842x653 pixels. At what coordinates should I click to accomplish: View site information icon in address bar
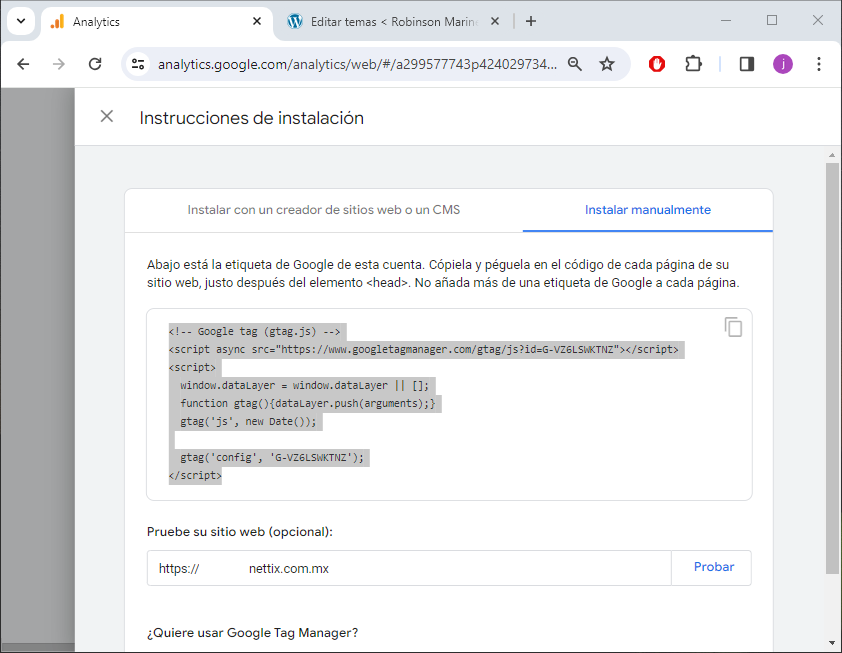138,64
